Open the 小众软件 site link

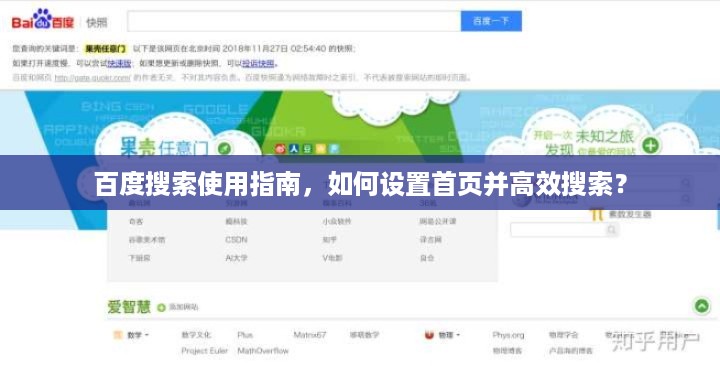pos(337,221)
